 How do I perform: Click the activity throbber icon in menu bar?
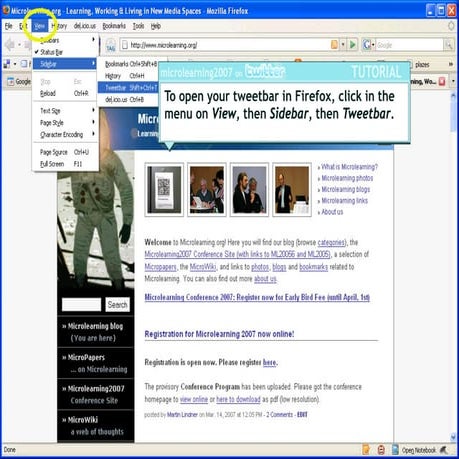point(451,26)
